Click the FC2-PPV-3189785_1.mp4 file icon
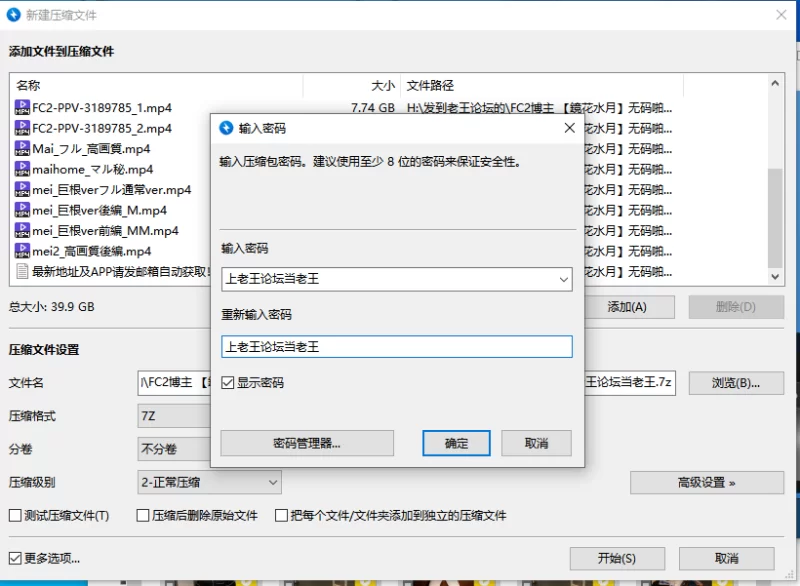The width and height of the screenshot is (800, 586). pyautogui.click(x=22, y=108)
